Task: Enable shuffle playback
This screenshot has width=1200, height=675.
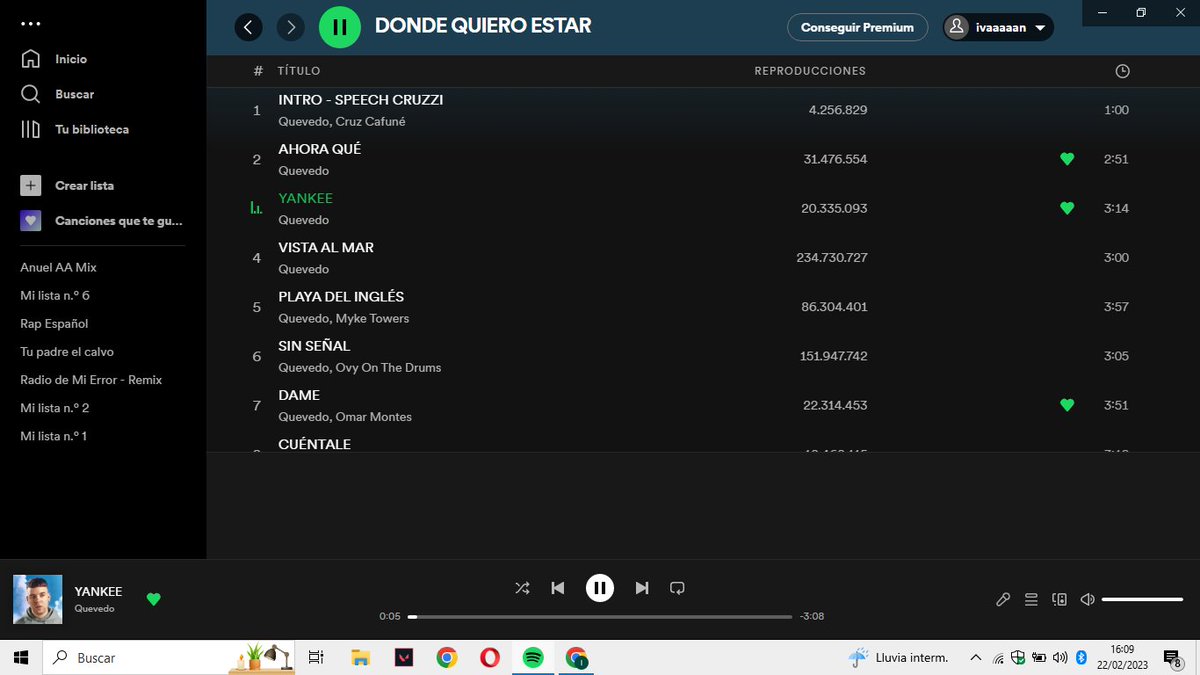Action: [522, 588]
